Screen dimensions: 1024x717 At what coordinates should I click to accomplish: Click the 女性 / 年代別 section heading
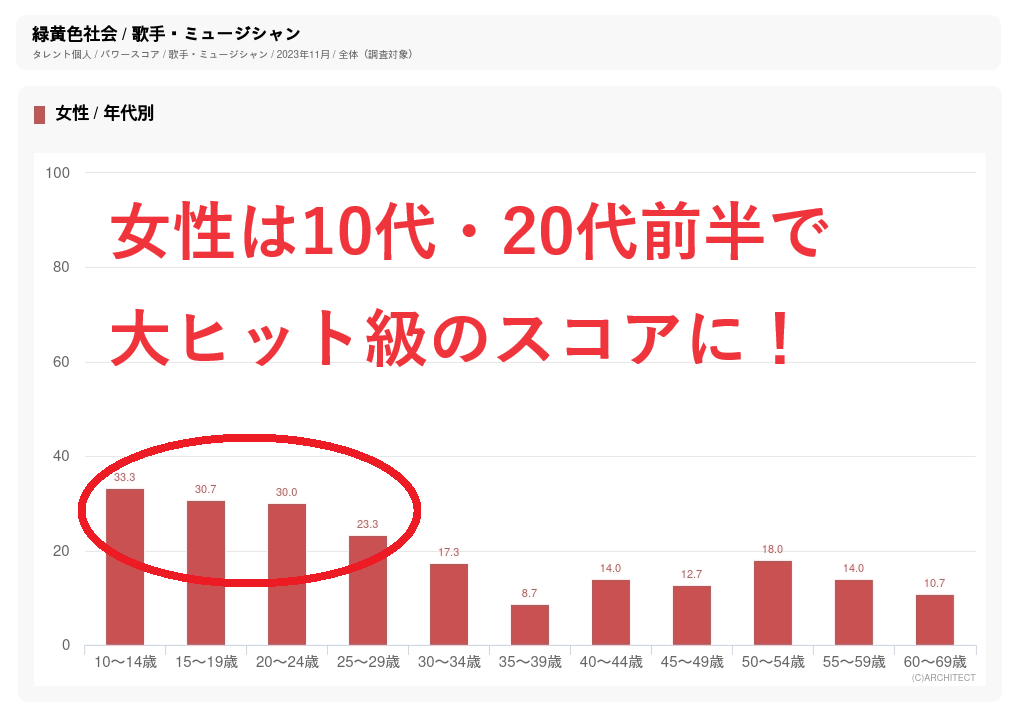click(105, 114)
